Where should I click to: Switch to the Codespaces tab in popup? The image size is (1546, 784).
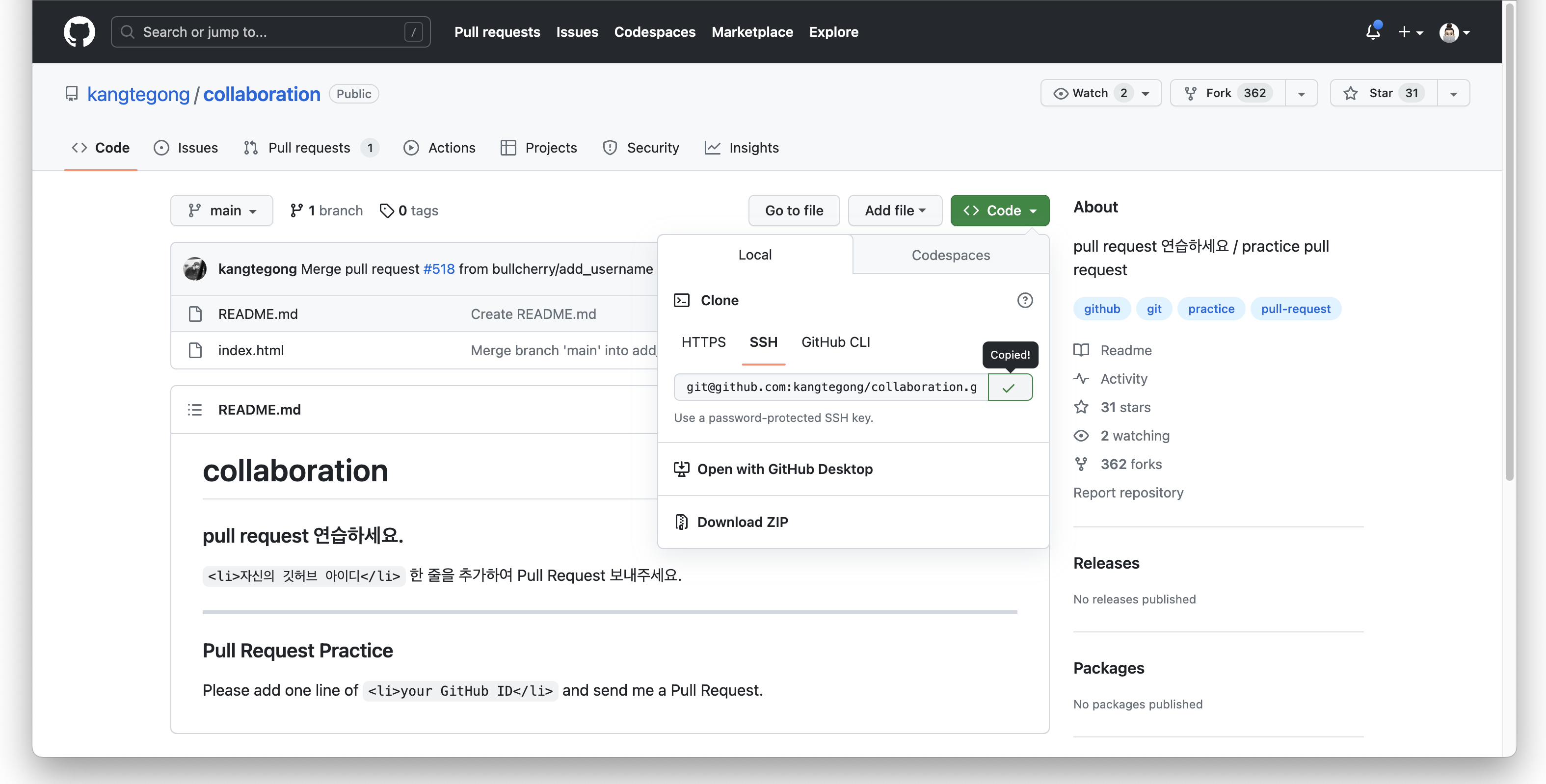pos(951,255)
